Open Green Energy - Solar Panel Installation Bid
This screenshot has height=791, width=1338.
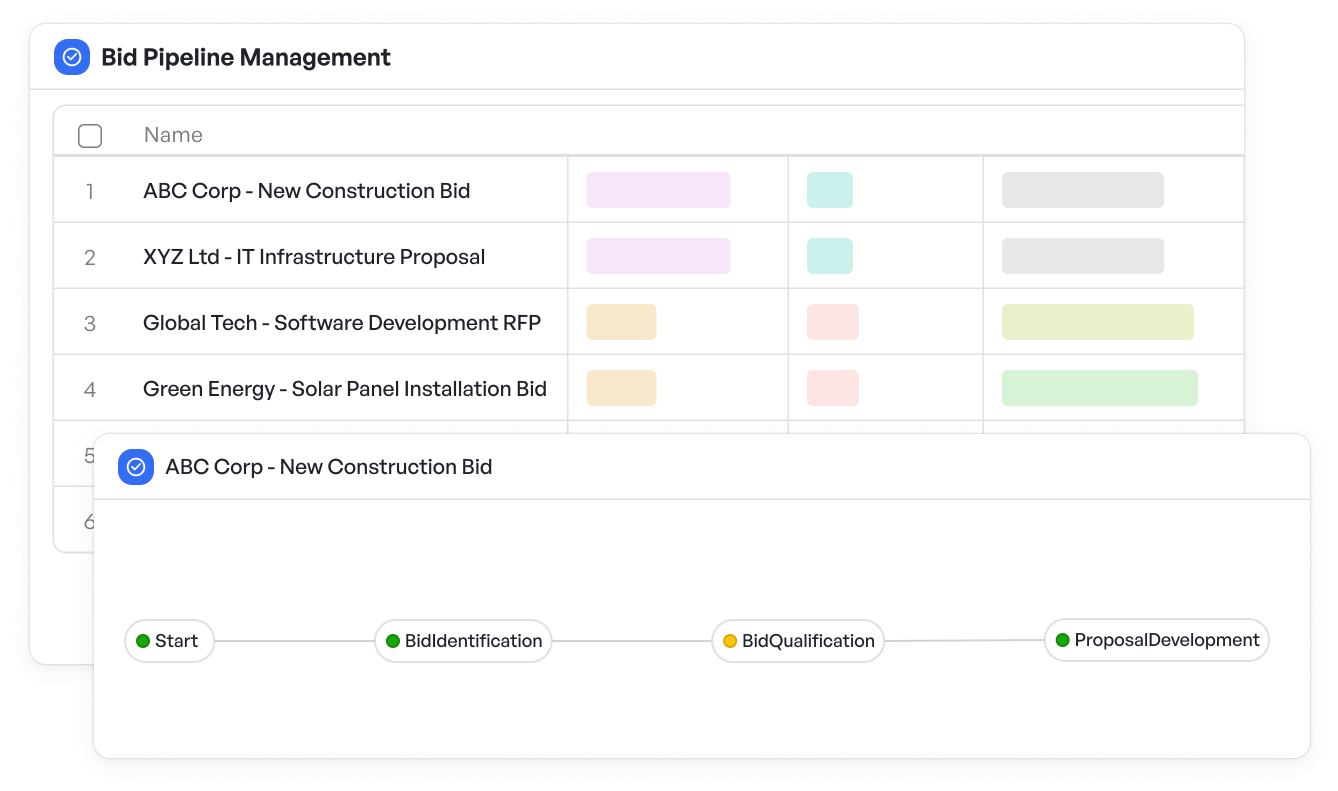(345, 389)
